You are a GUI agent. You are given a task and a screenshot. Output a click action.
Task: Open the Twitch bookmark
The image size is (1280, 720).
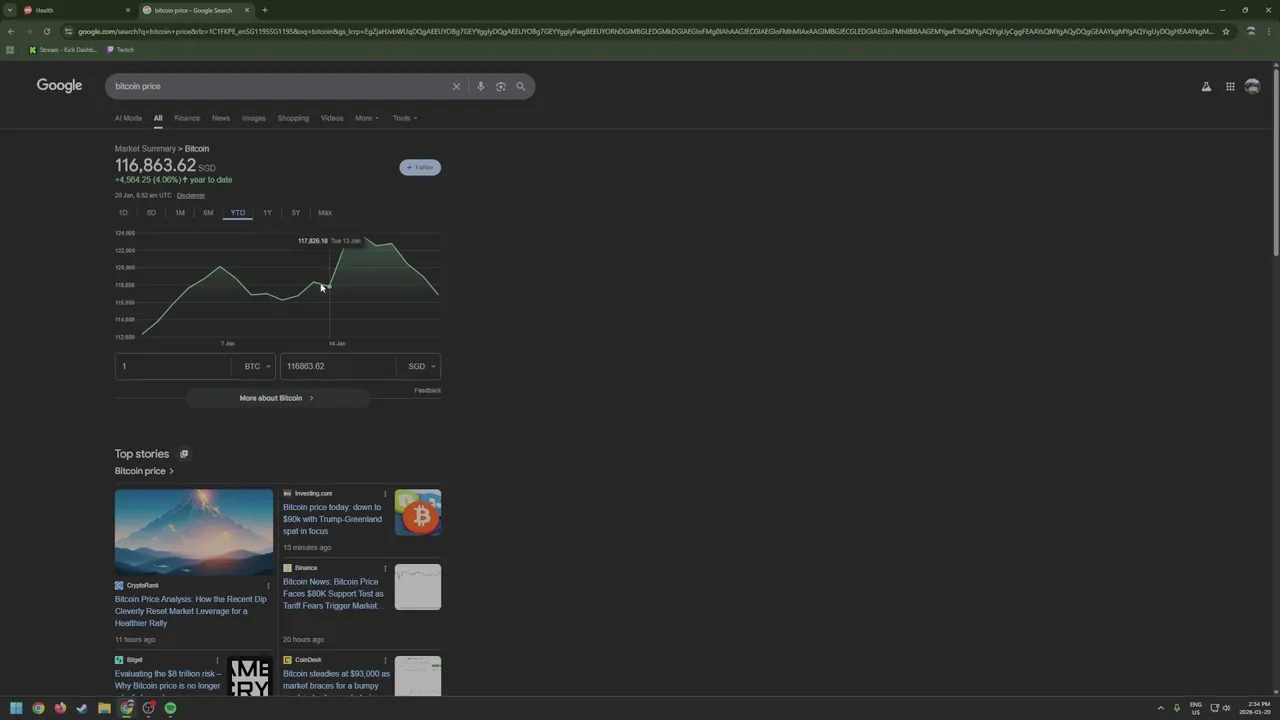120,50
